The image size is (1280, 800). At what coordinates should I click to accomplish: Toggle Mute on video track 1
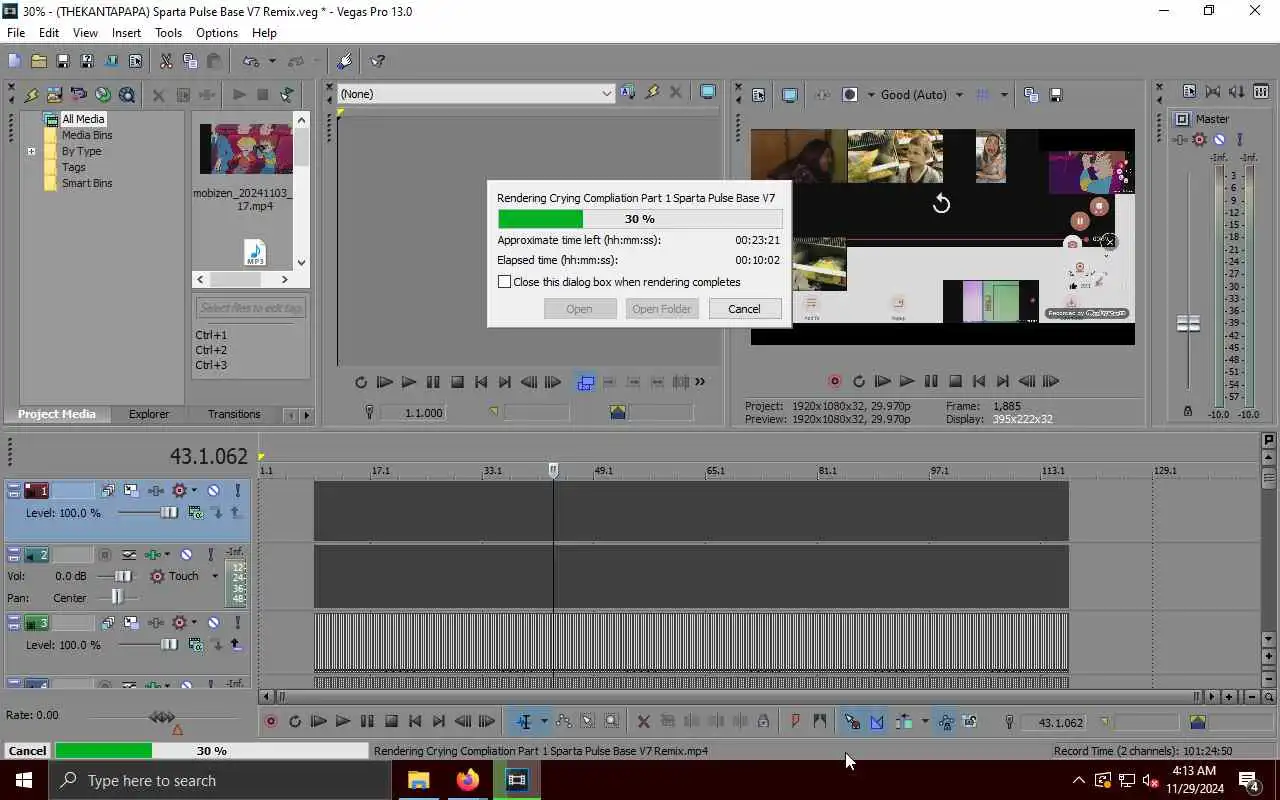[x=213, y=490]
